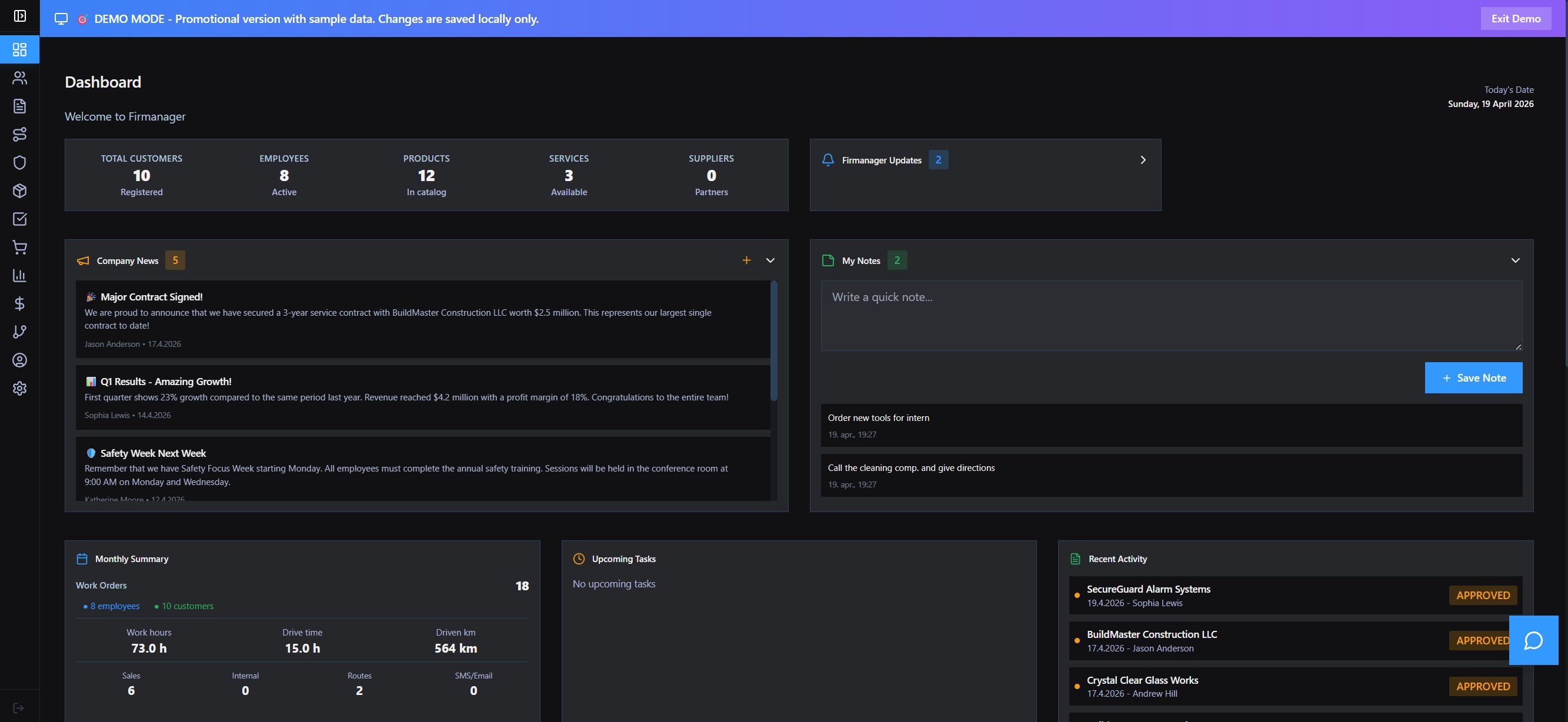The width and height of the screenshot is (1568, 722).
Task: Open the Major Contract Signed news item
Action: point(422,319)
